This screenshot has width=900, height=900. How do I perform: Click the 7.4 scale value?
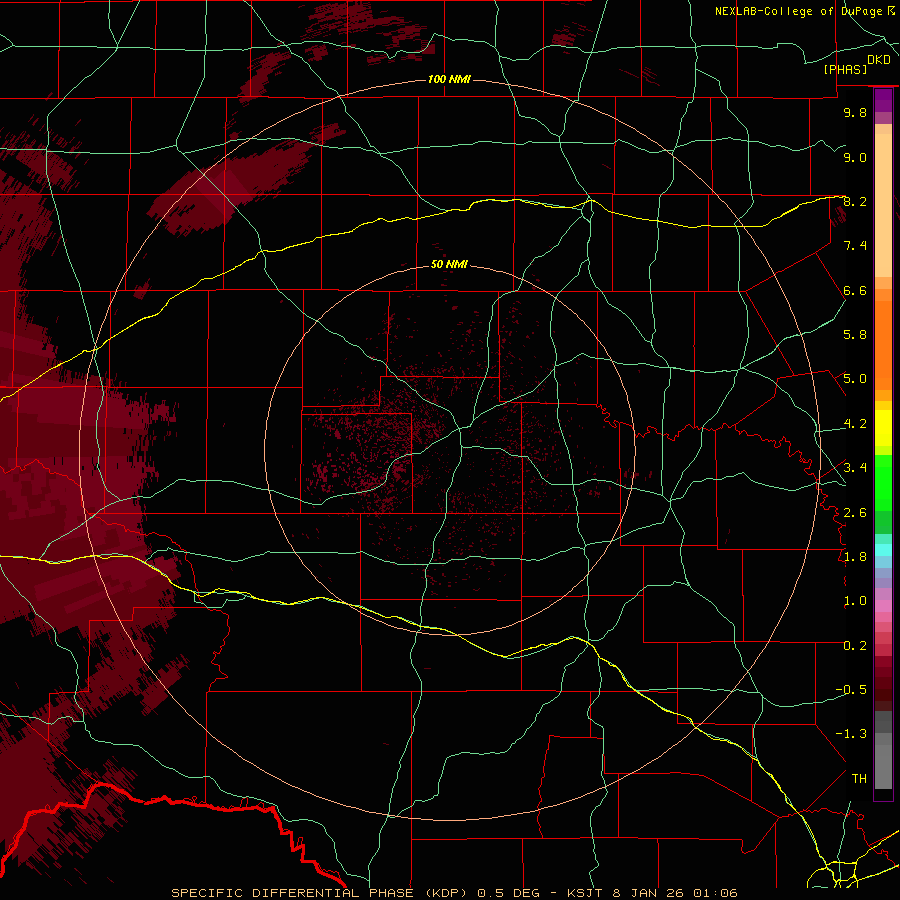[855, 246]
